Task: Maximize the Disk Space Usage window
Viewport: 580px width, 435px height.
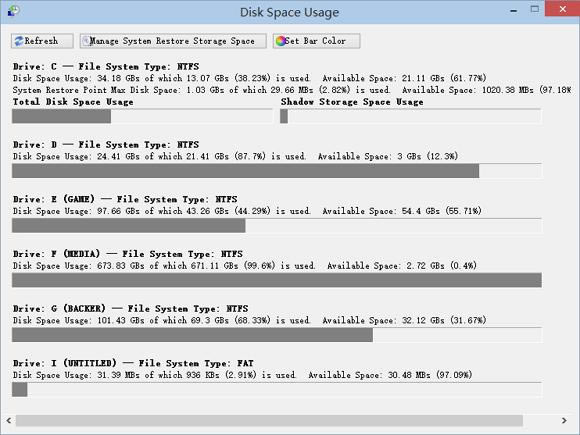Action: click(535, 10)
